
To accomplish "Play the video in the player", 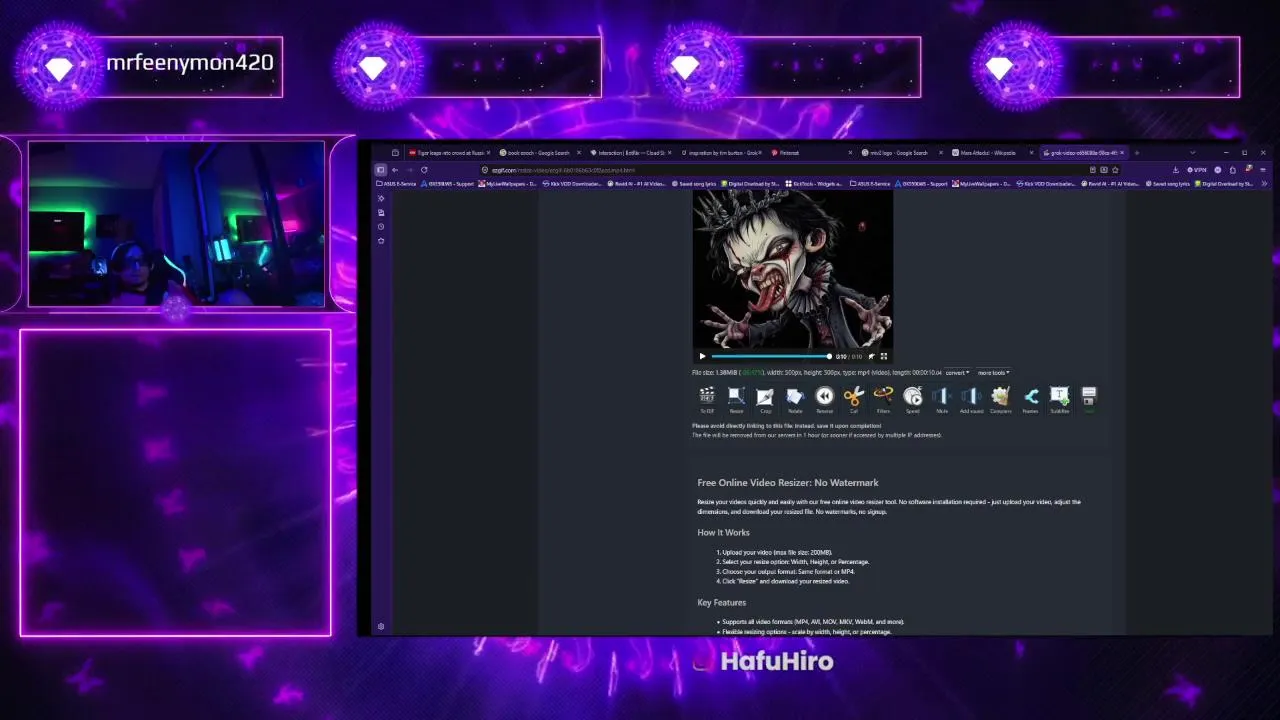I will tap(702, 356).
